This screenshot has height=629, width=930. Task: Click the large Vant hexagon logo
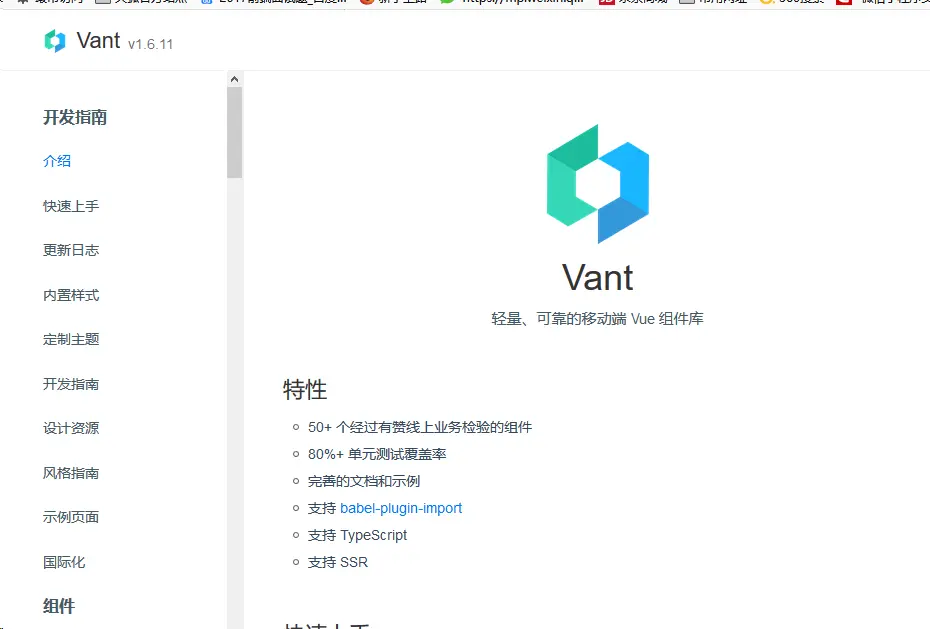pos(598,184)
